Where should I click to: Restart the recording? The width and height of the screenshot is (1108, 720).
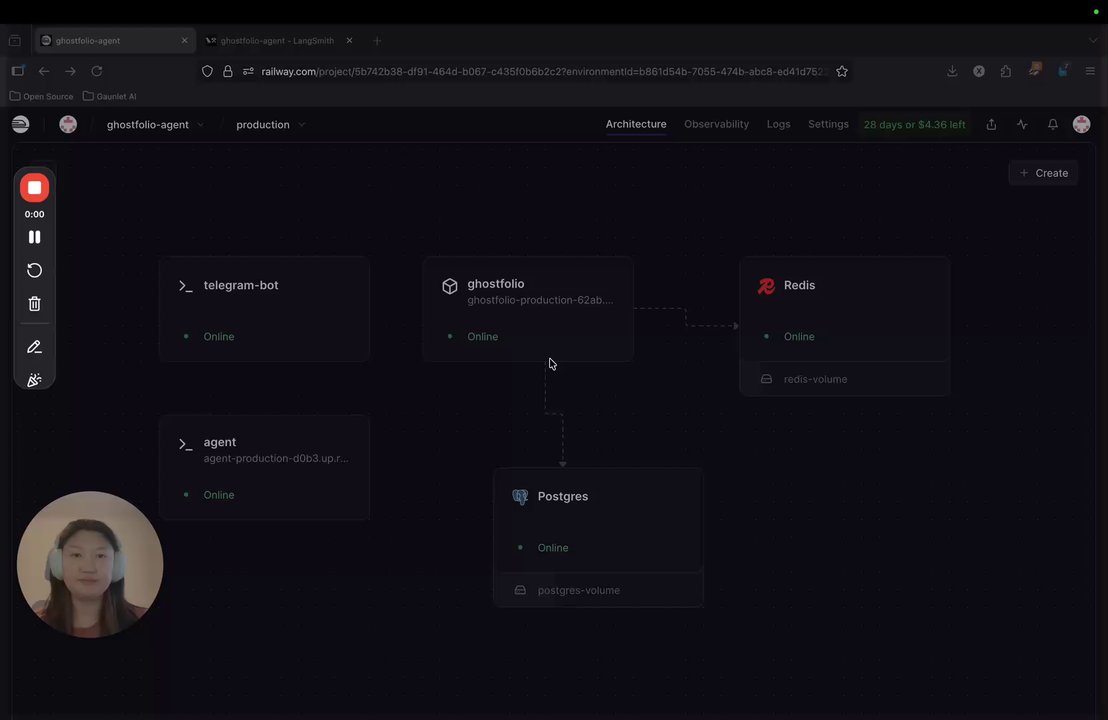pos(34,270)
